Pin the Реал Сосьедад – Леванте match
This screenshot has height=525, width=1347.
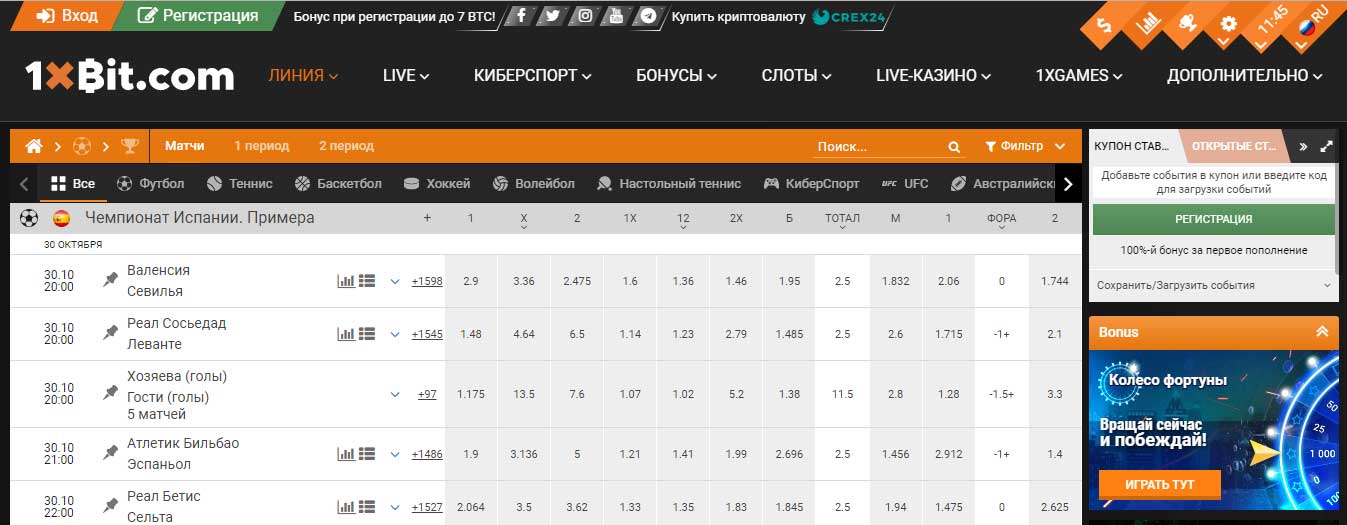coord(111,333)
